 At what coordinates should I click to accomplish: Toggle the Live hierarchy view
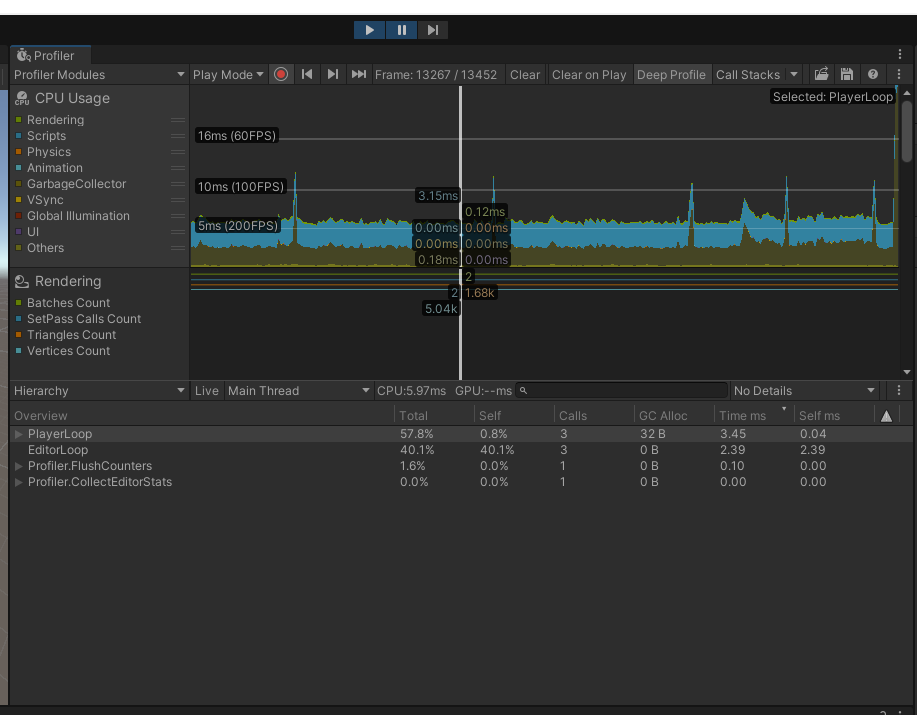[x=207, y=390]
